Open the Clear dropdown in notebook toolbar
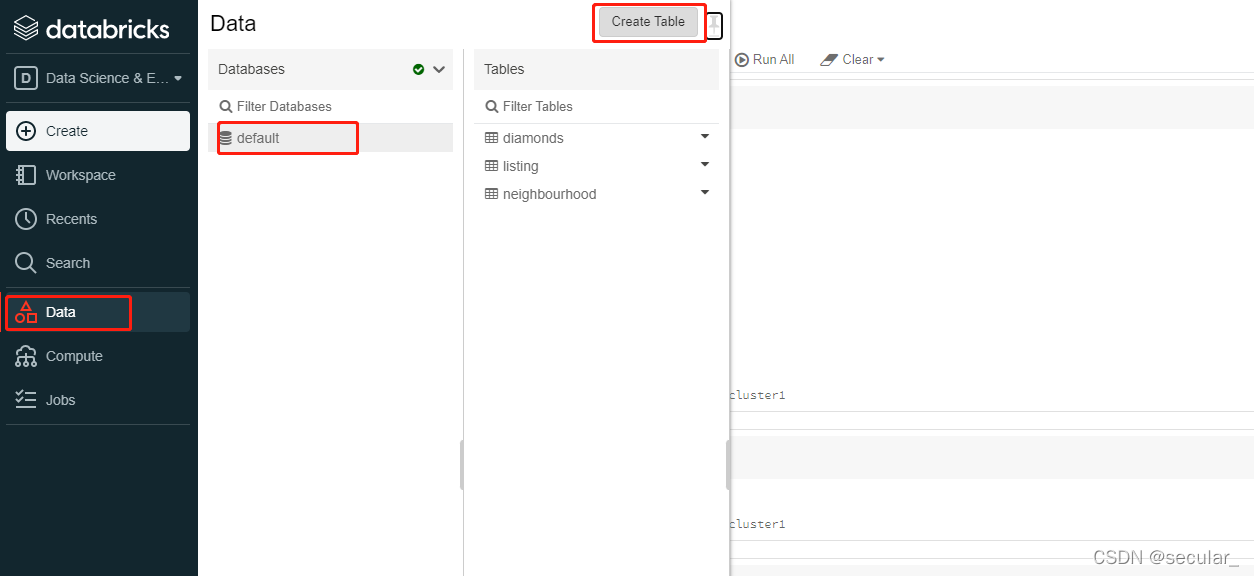The image size is (1254, 576). pos(853,59)
